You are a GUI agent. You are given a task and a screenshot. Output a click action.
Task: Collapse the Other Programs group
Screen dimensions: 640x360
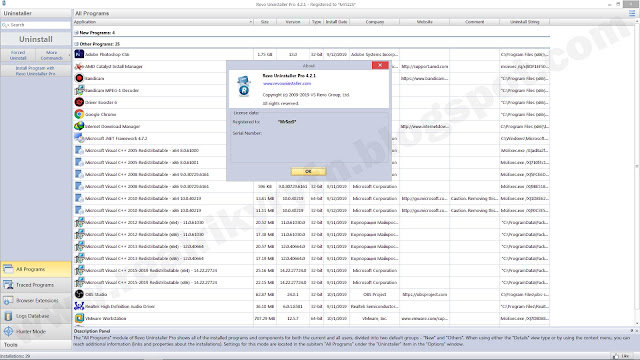(x=76, y=44)
